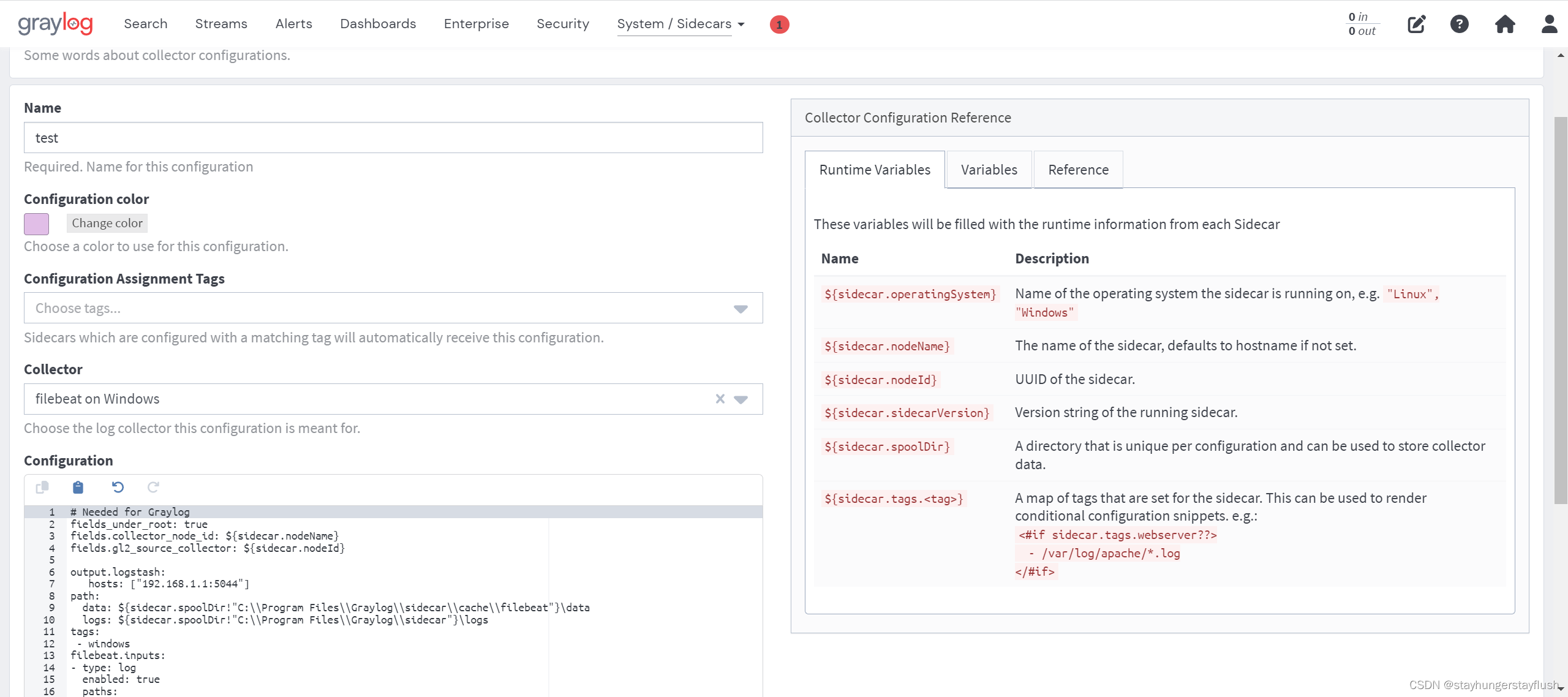The image size is (1568, 697).
Task: Click the ${sidecar.tags.<tag>} variable
Action: point(894,499)
